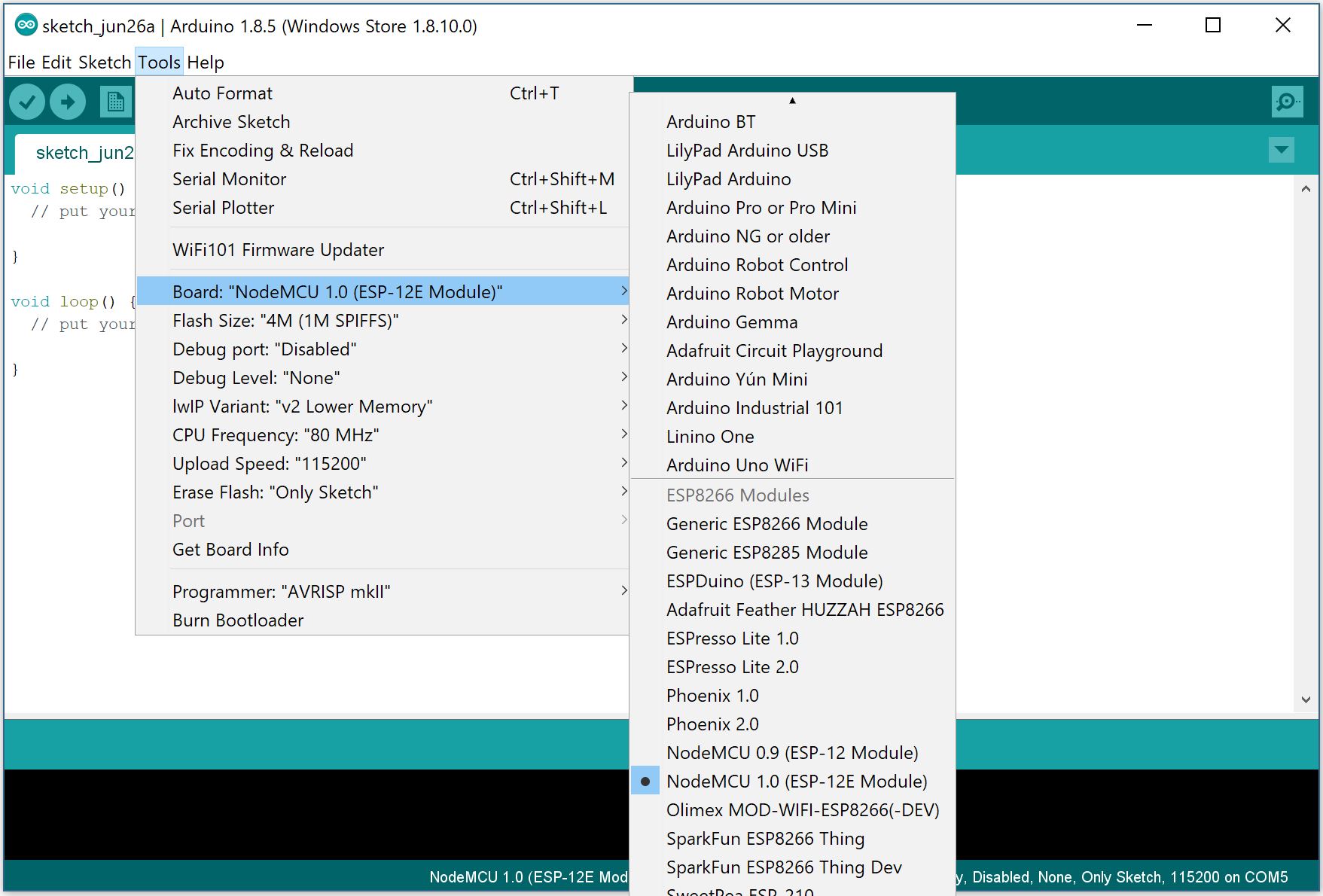
Task: Choose Auto Format from Tools menu
Action: [x=383, y=93]
